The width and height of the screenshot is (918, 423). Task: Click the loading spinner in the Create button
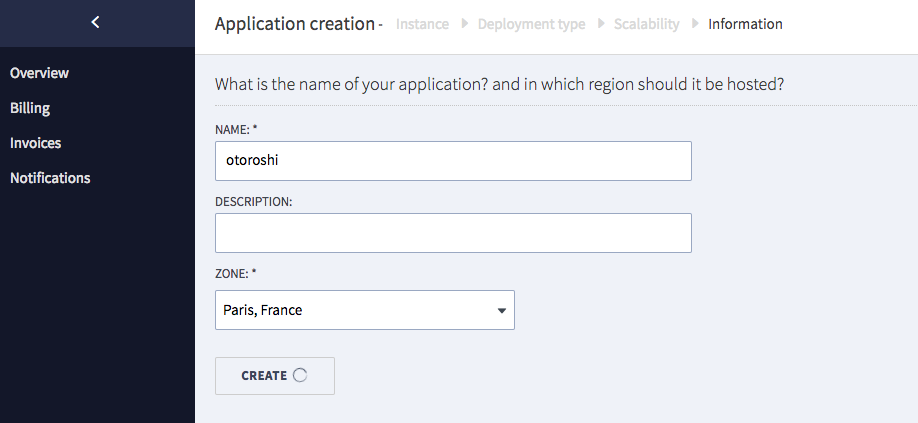(x=299, y=375)
